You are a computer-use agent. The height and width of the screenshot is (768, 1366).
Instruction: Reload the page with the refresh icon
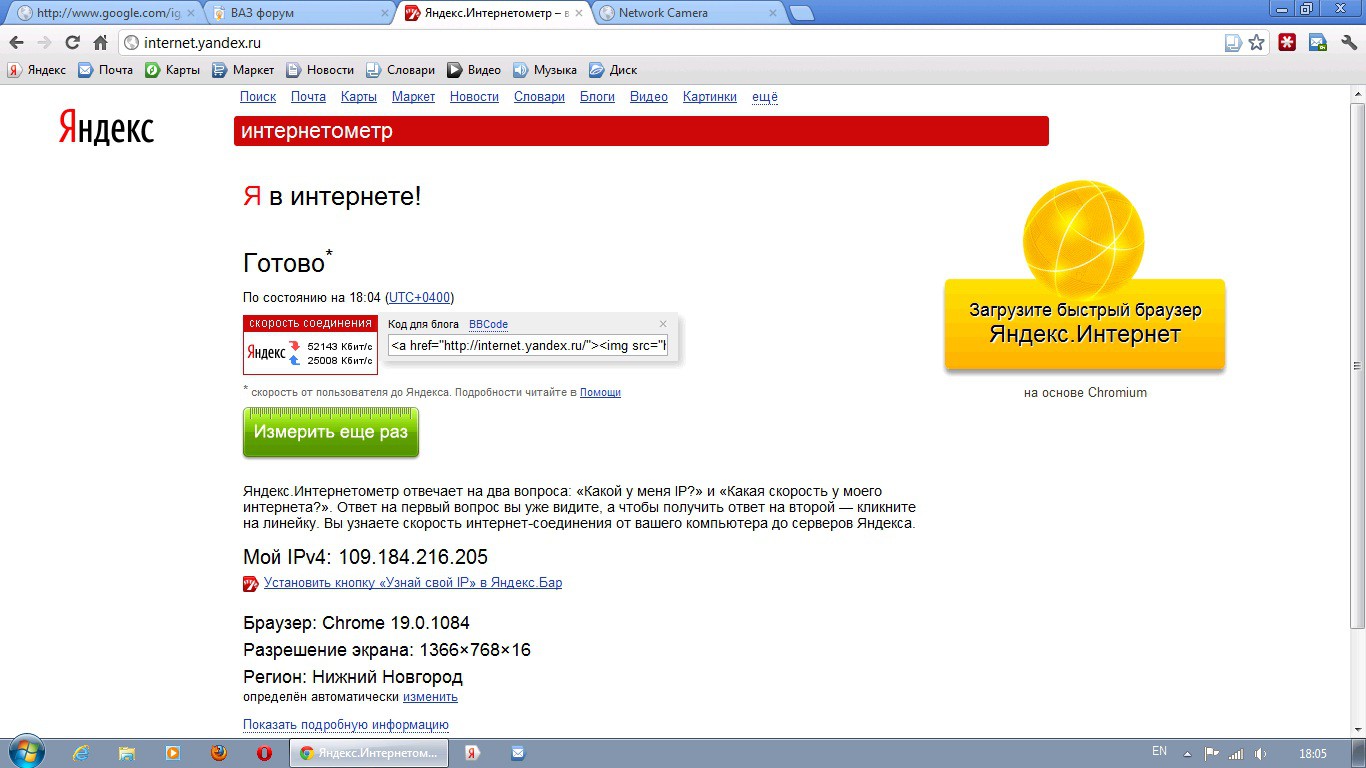(x=72, y=43)
